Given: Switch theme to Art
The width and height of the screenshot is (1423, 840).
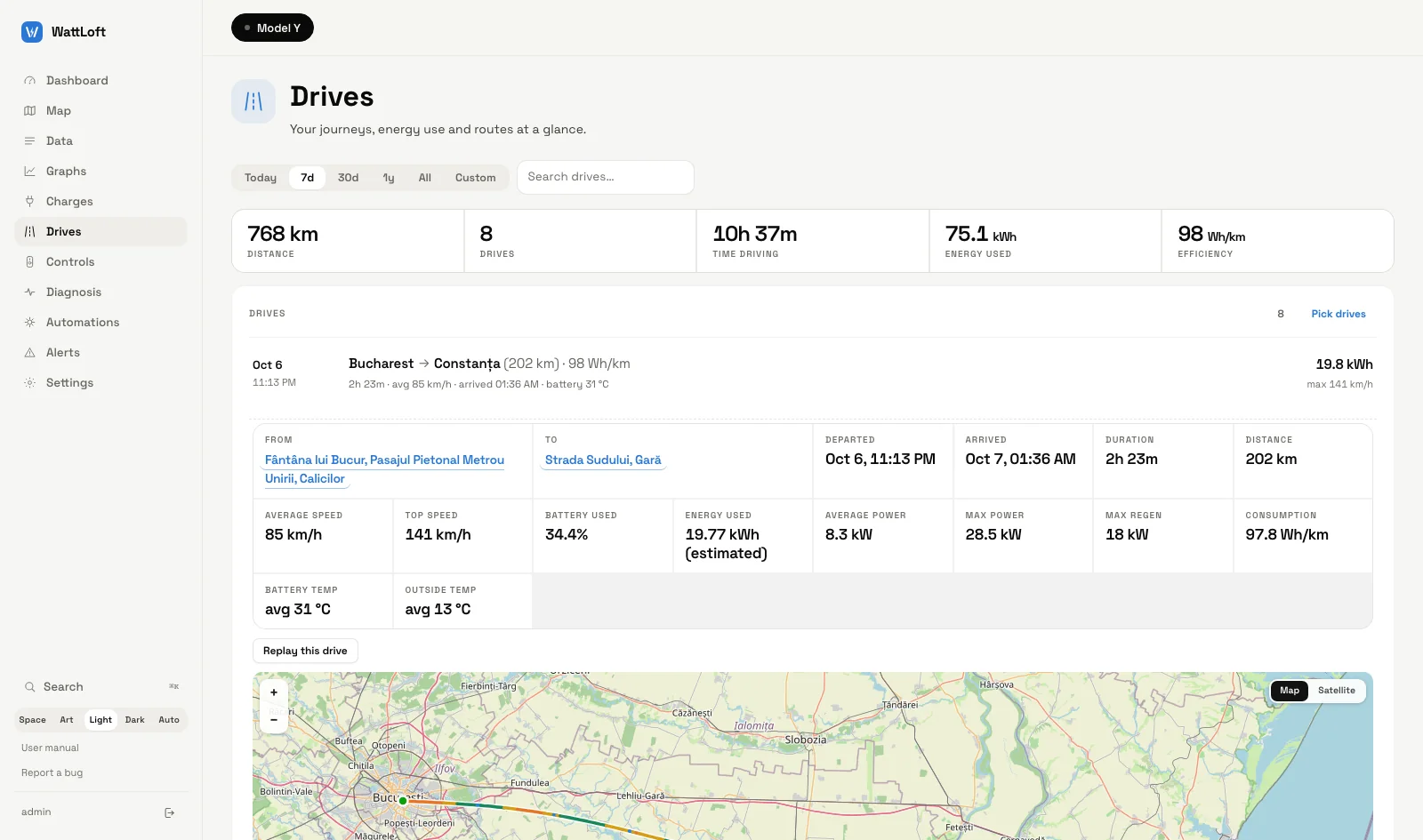Looking at the screenshot, I should pyautogui.click(x=67, y=720).
